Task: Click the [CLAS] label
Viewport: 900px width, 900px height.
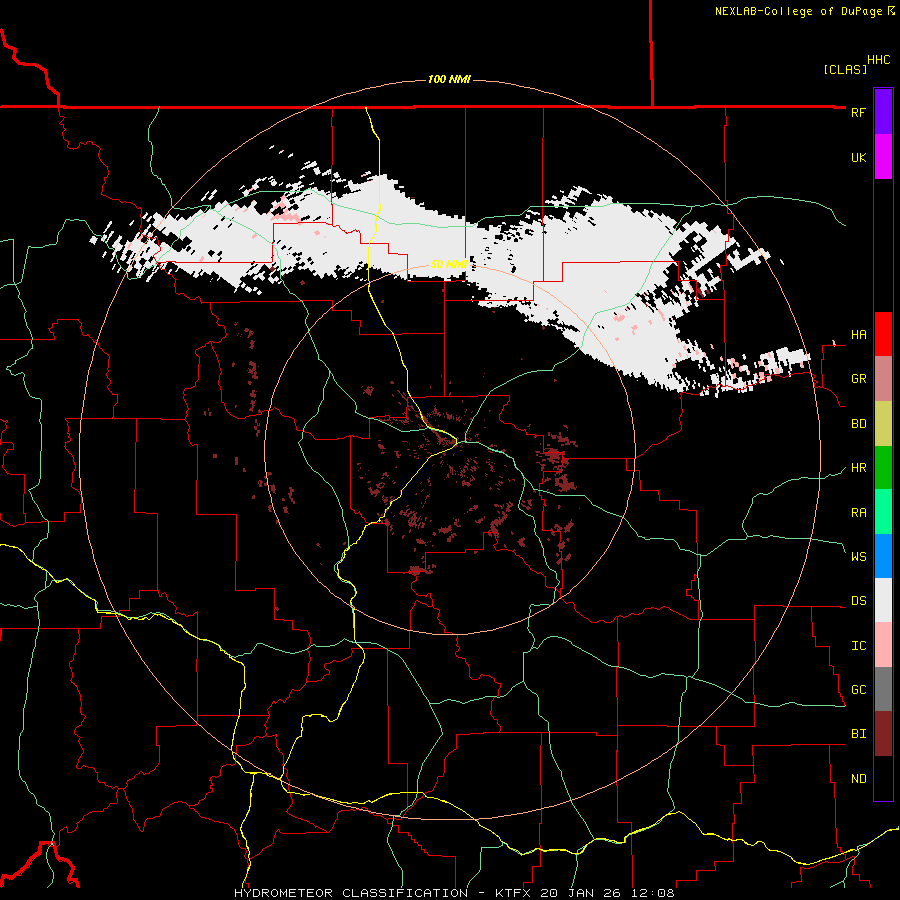Action: click(x=845, y=70)
